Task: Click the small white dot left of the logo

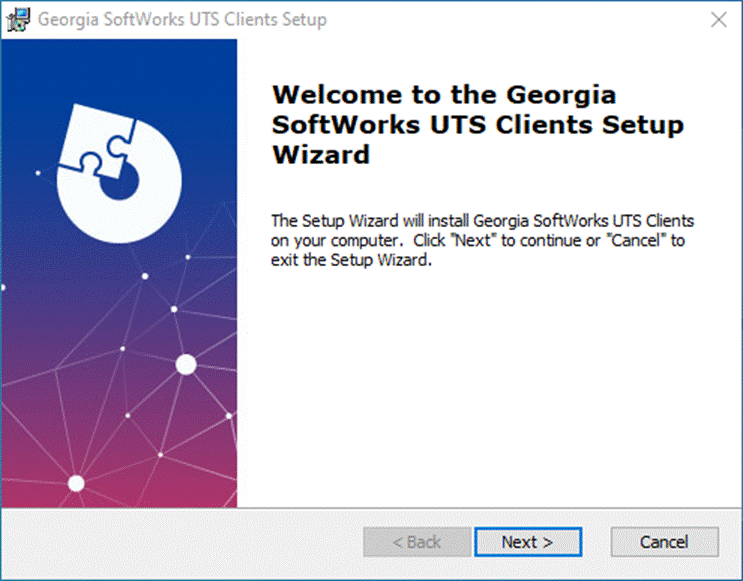Action: tap(38, 173)
